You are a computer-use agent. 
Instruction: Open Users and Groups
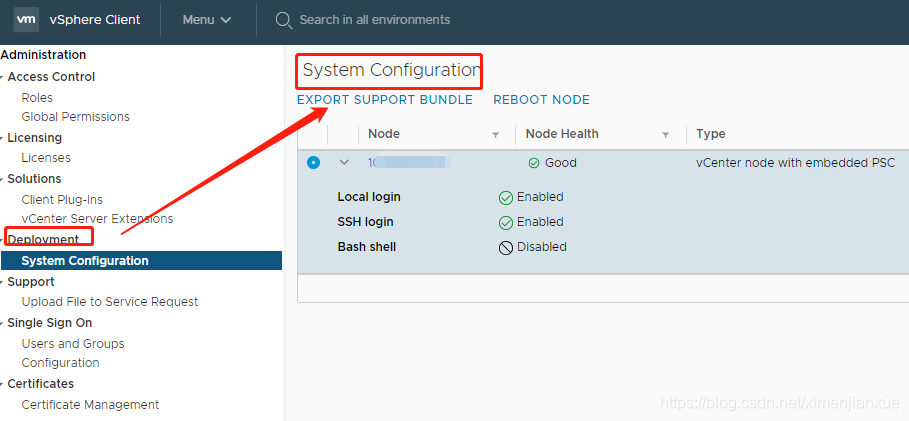(73, 343)
